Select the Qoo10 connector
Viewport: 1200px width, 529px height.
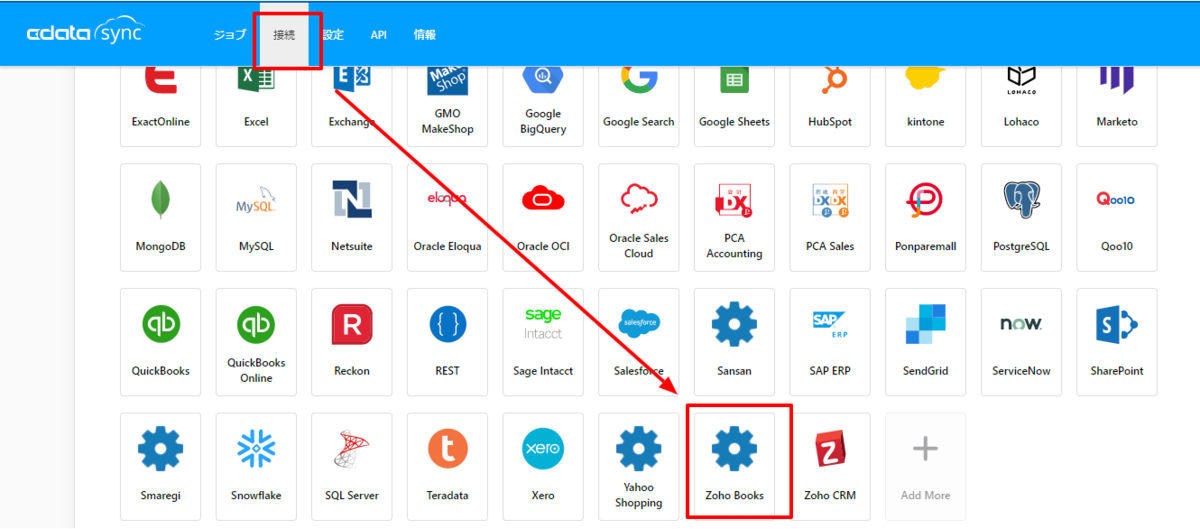coord(1117,217)
